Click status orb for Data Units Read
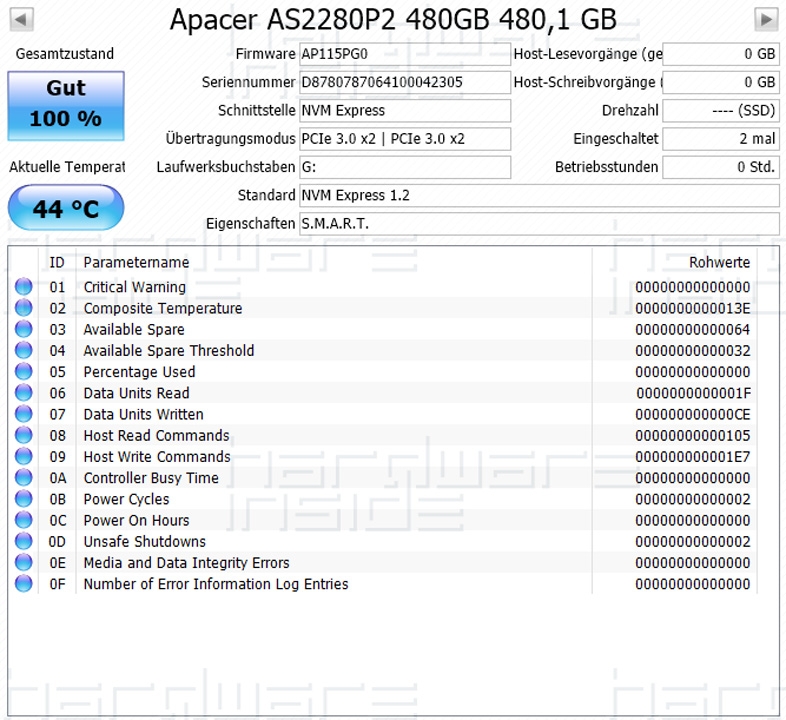The width and height of the screenshot is (786, 720). tap(24, 393)
